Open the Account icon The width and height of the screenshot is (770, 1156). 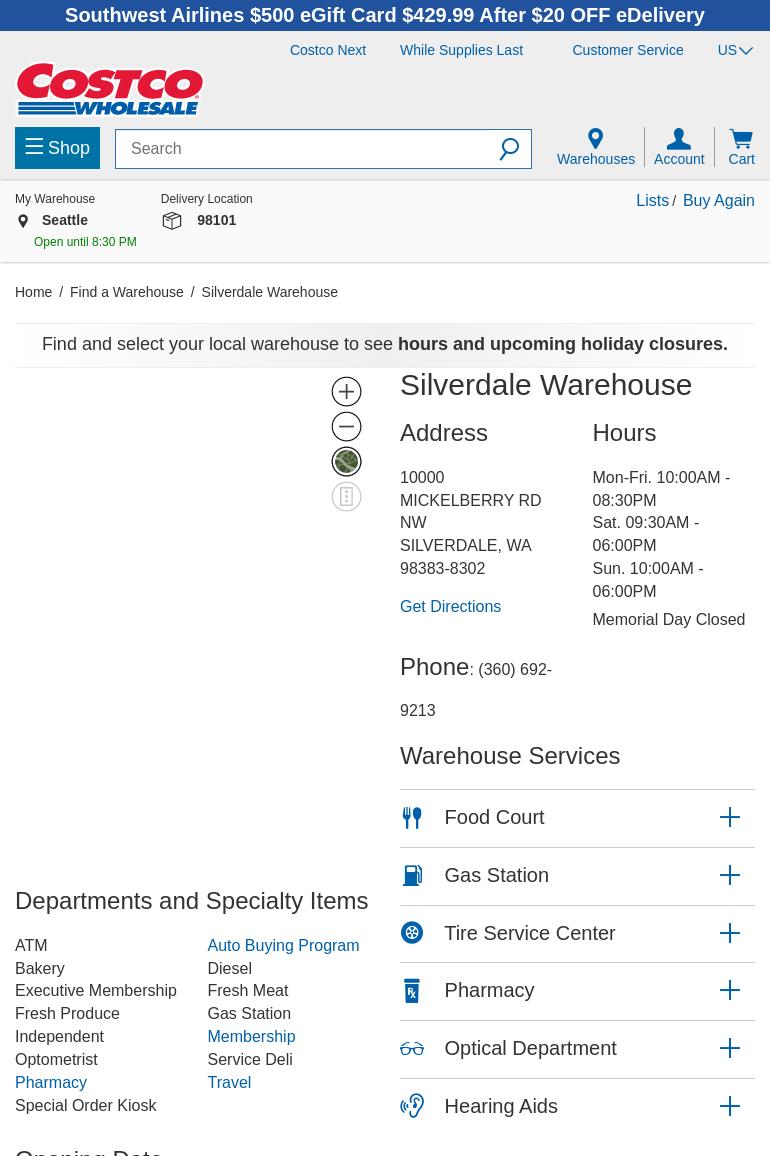pyautogui.click(x=679, y=147)
